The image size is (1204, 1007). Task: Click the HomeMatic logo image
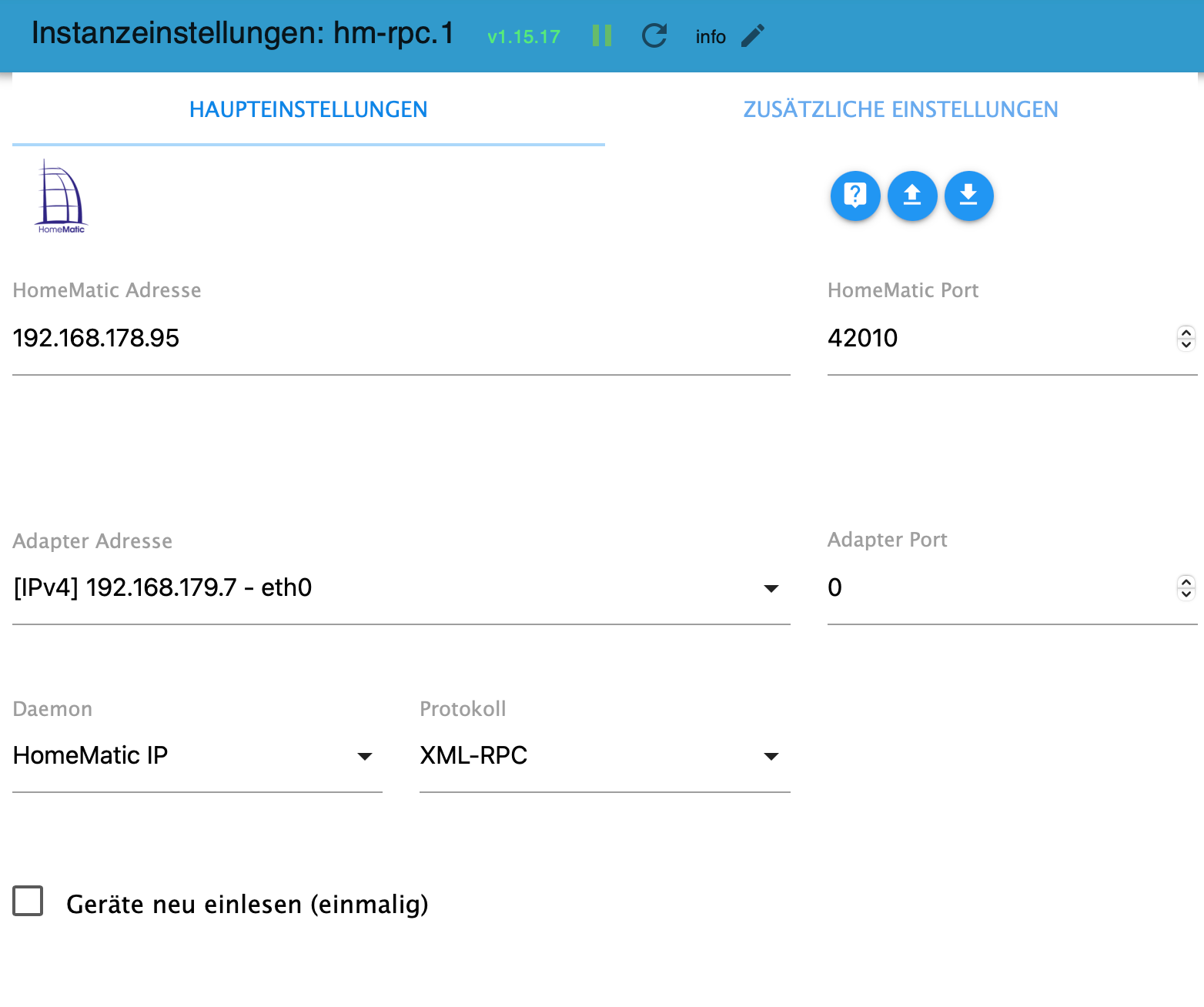coord(62,196)
